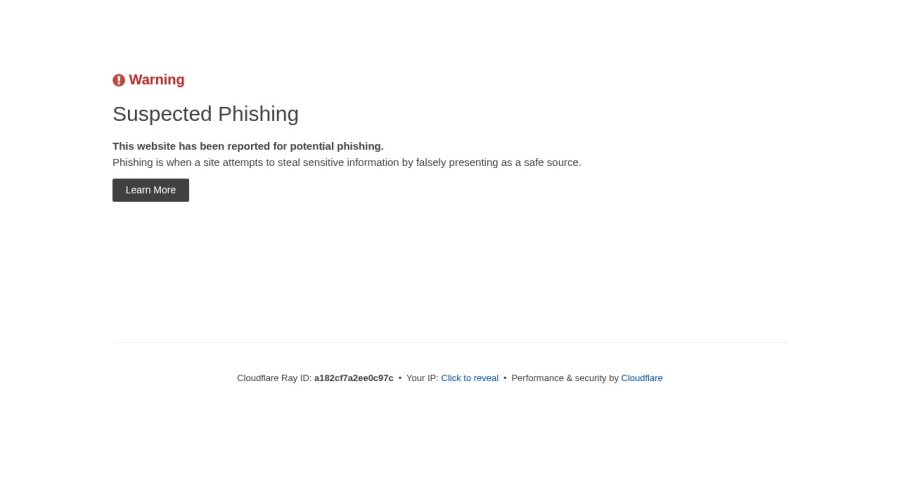The image size is (900, 500).
Task: Click the paragraph starting "Phishing is when a site"
Action: point(347,162)
